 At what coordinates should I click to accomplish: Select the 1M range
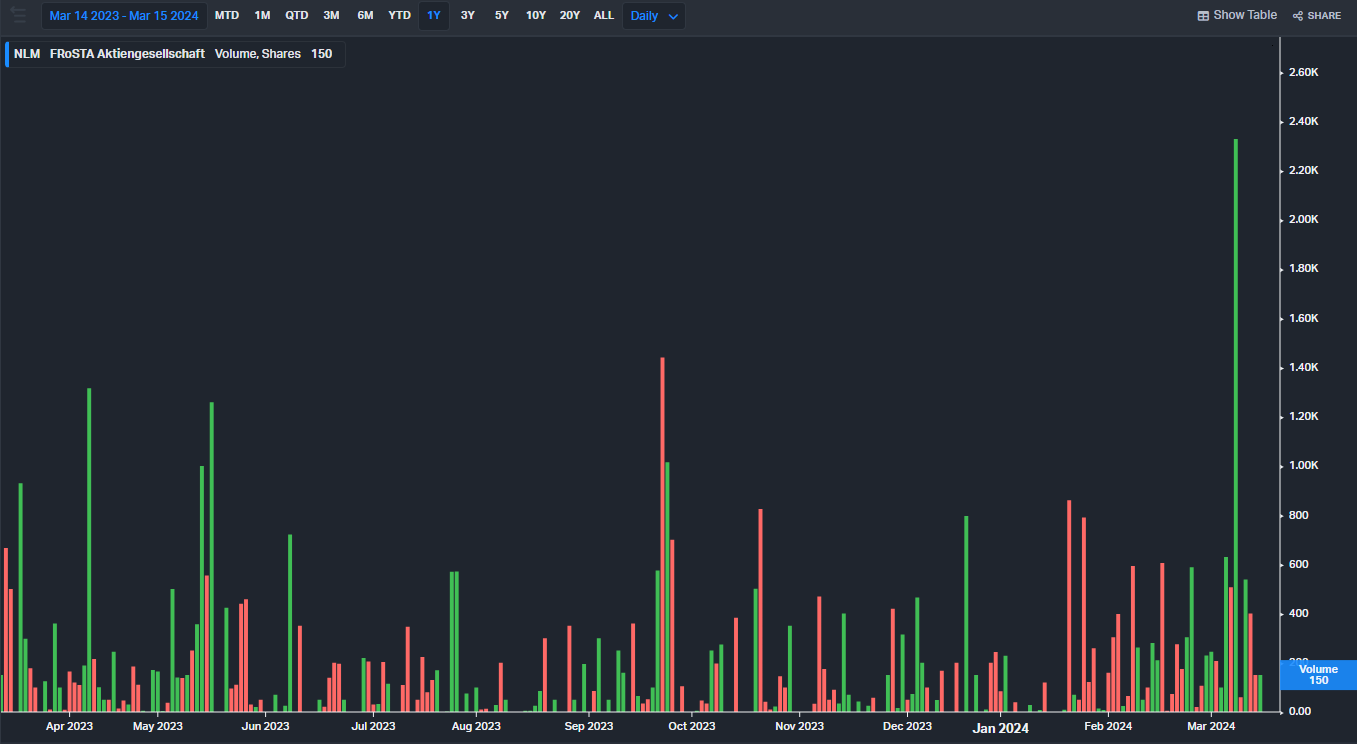262,16
